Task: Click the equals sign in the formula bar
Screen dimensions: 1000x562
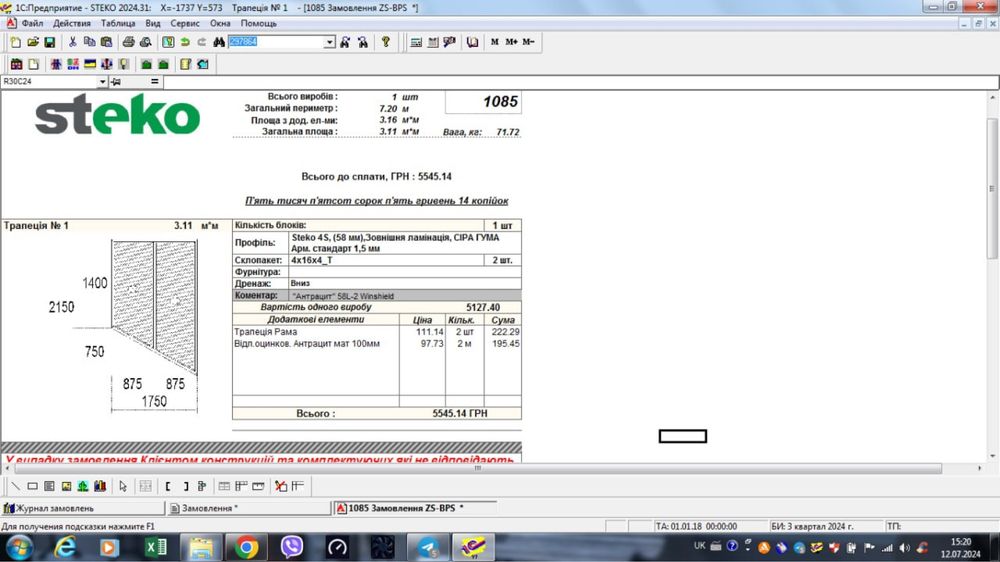Action: coord(154,82)
